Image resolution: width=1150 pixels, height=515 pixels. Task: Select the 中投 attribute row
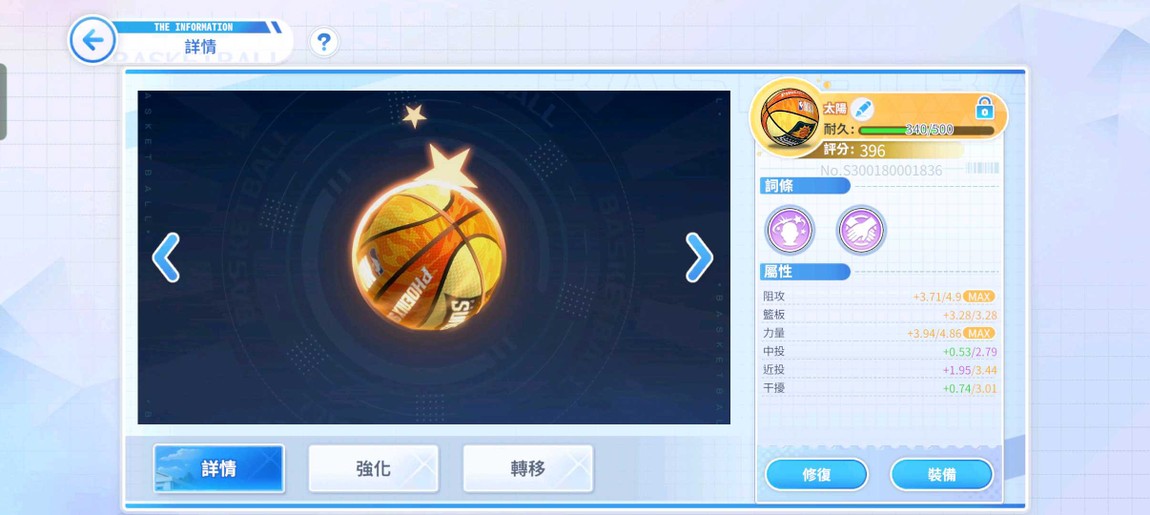click(x=879, y=351)
